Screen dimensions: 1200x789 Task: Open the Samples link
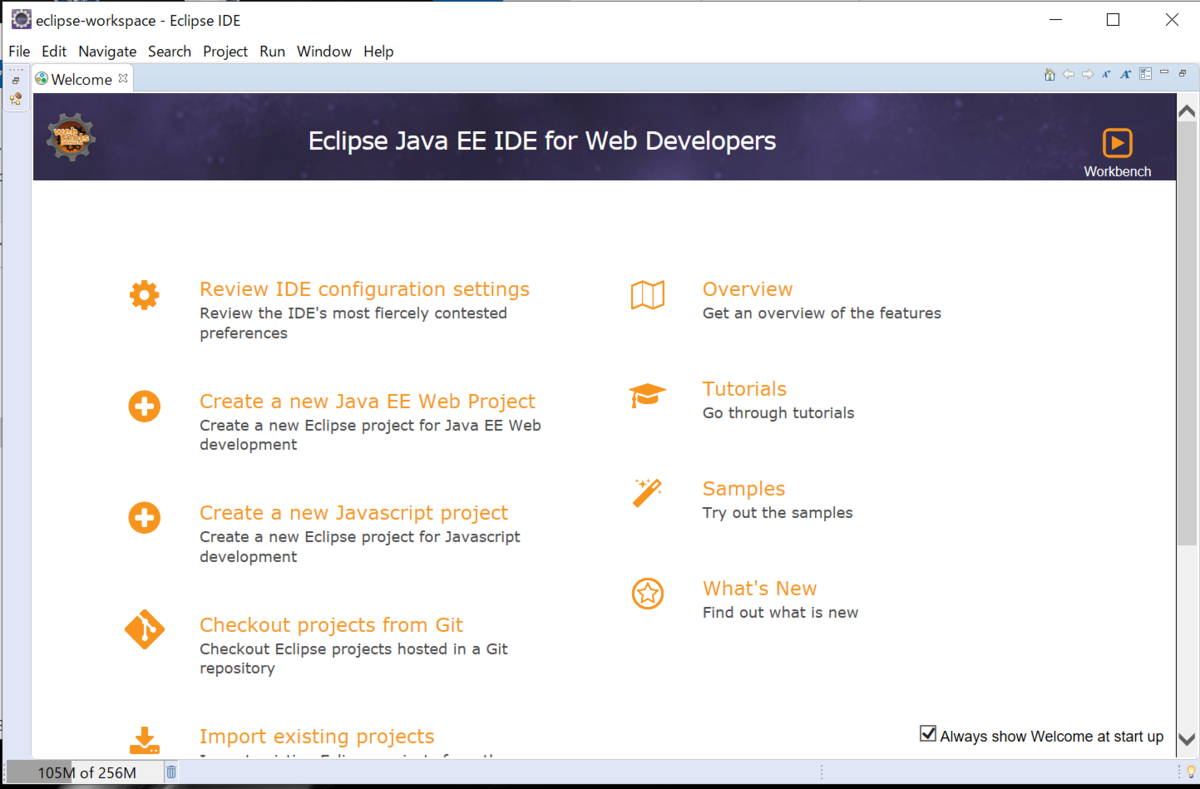tap(743, 489)
